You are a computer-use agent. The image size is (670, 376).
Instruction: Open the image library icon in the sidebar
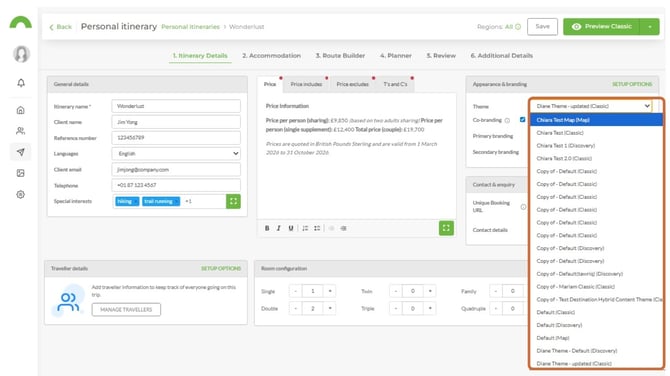click(21, 173)
